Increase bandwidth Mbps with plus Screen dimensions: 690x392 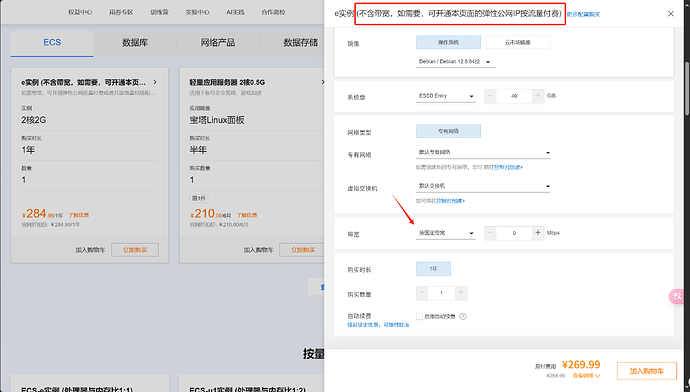tap(538, 233)
